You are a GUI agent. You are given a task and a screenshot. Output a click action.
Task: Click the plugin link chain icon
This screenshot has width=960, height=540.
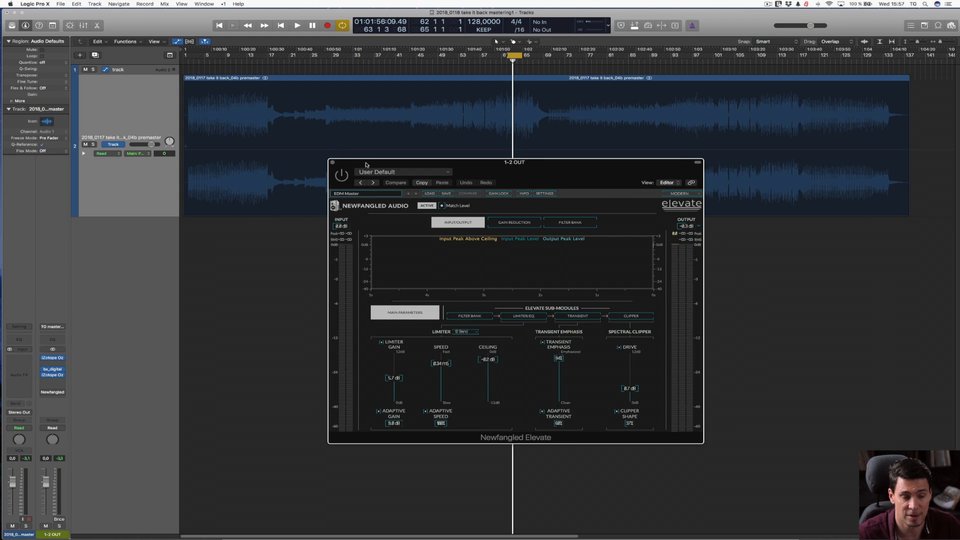[x=691, y=182]
